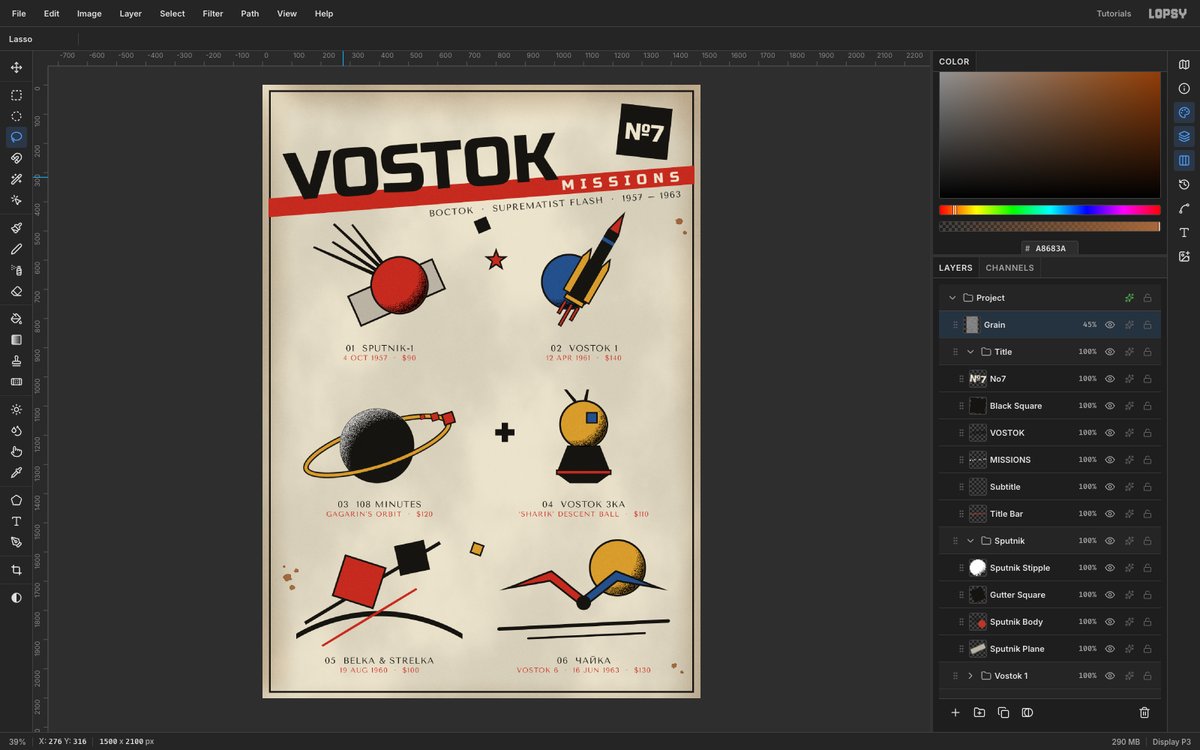This screenshot has width=1200, height=750.
Task: Select the Move tool
Action: [x=16, y=68]
